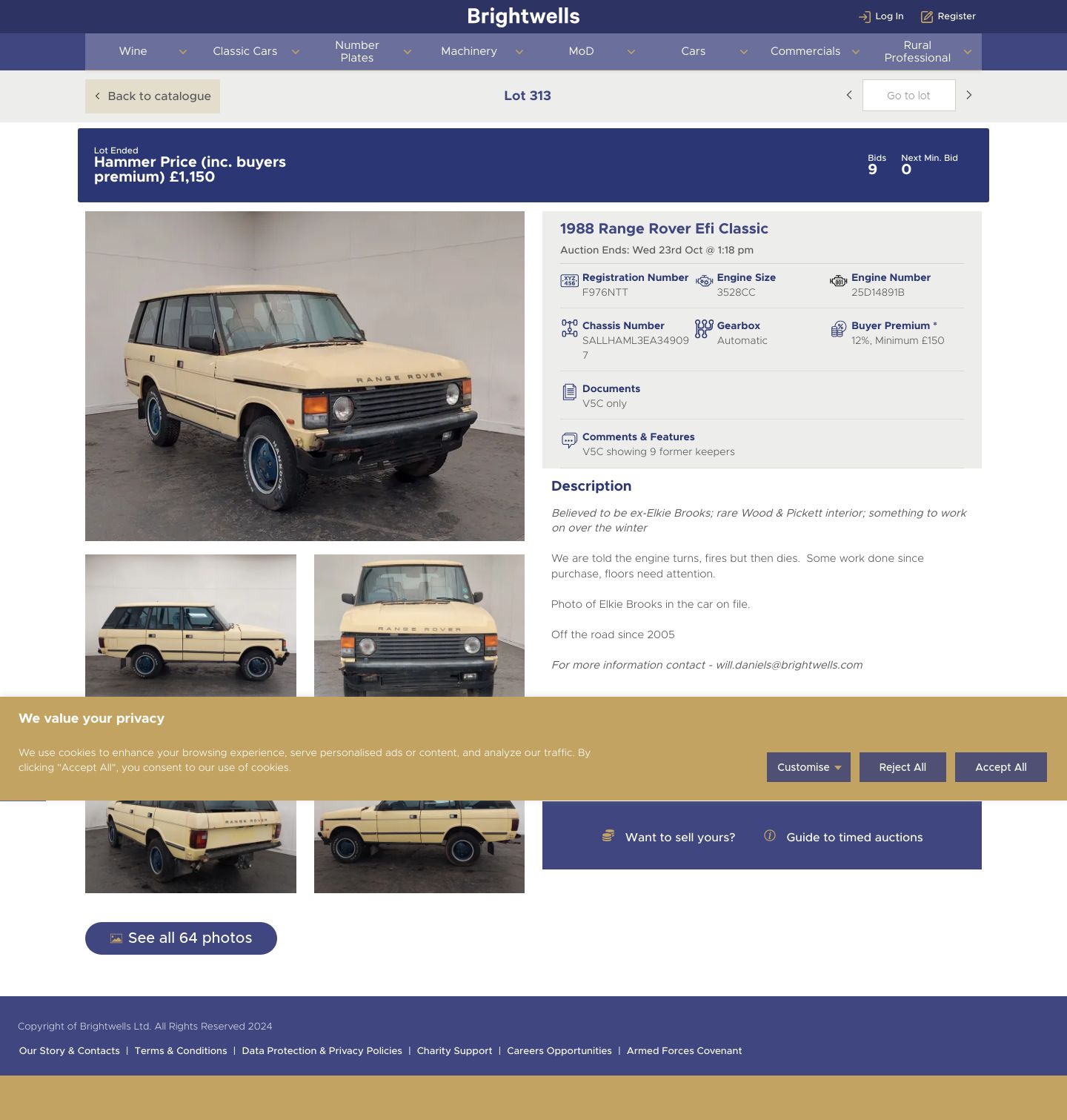The image size is (1067, 1120).
Task: Open the Machinery menu item
Action: click(x=469, y=51)
